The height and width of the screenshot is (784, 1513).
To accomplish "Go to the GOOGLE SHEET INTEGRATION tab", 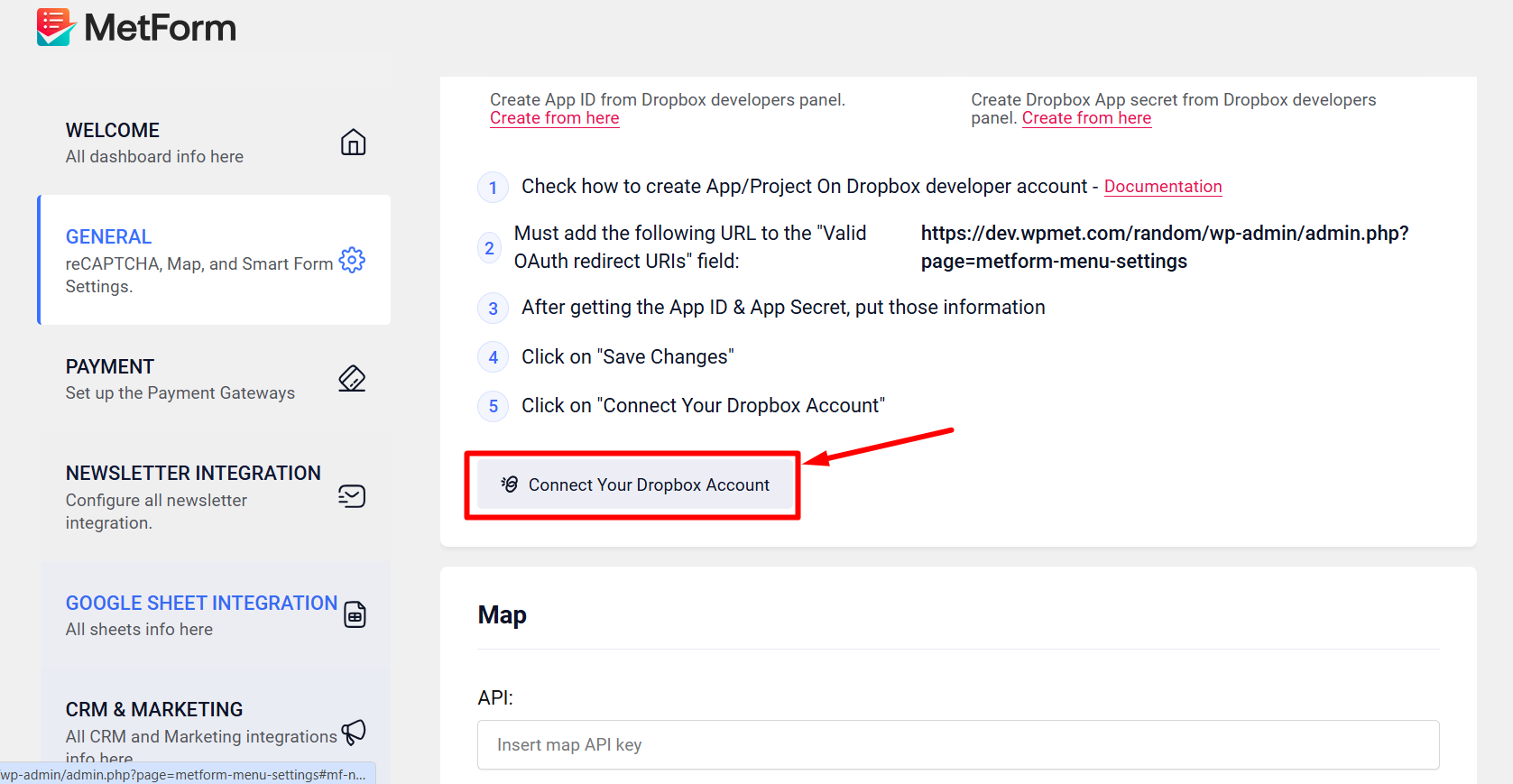I will coord(216,615).
